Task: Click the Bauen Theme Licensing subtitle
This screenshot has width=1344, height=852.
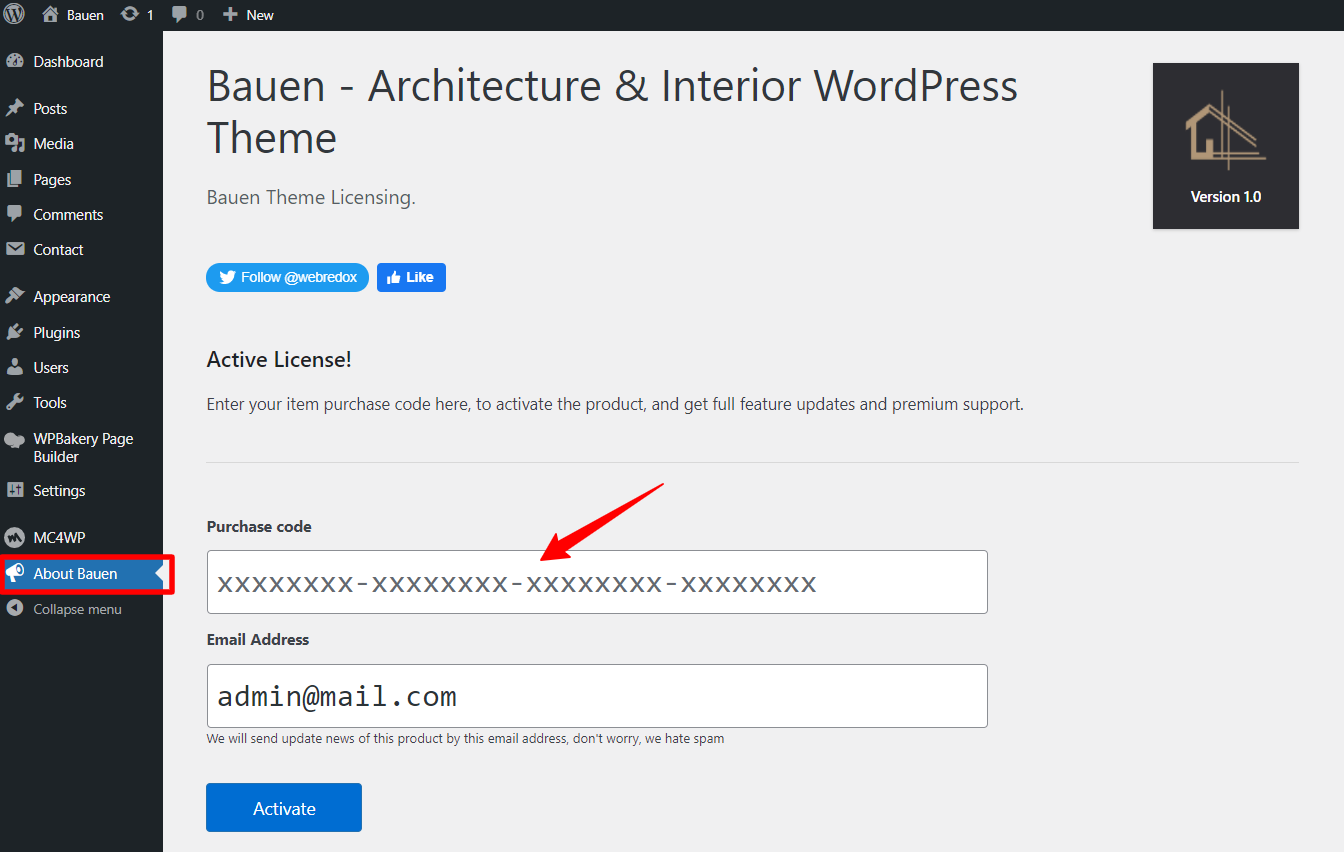Action: click(311, 198)
